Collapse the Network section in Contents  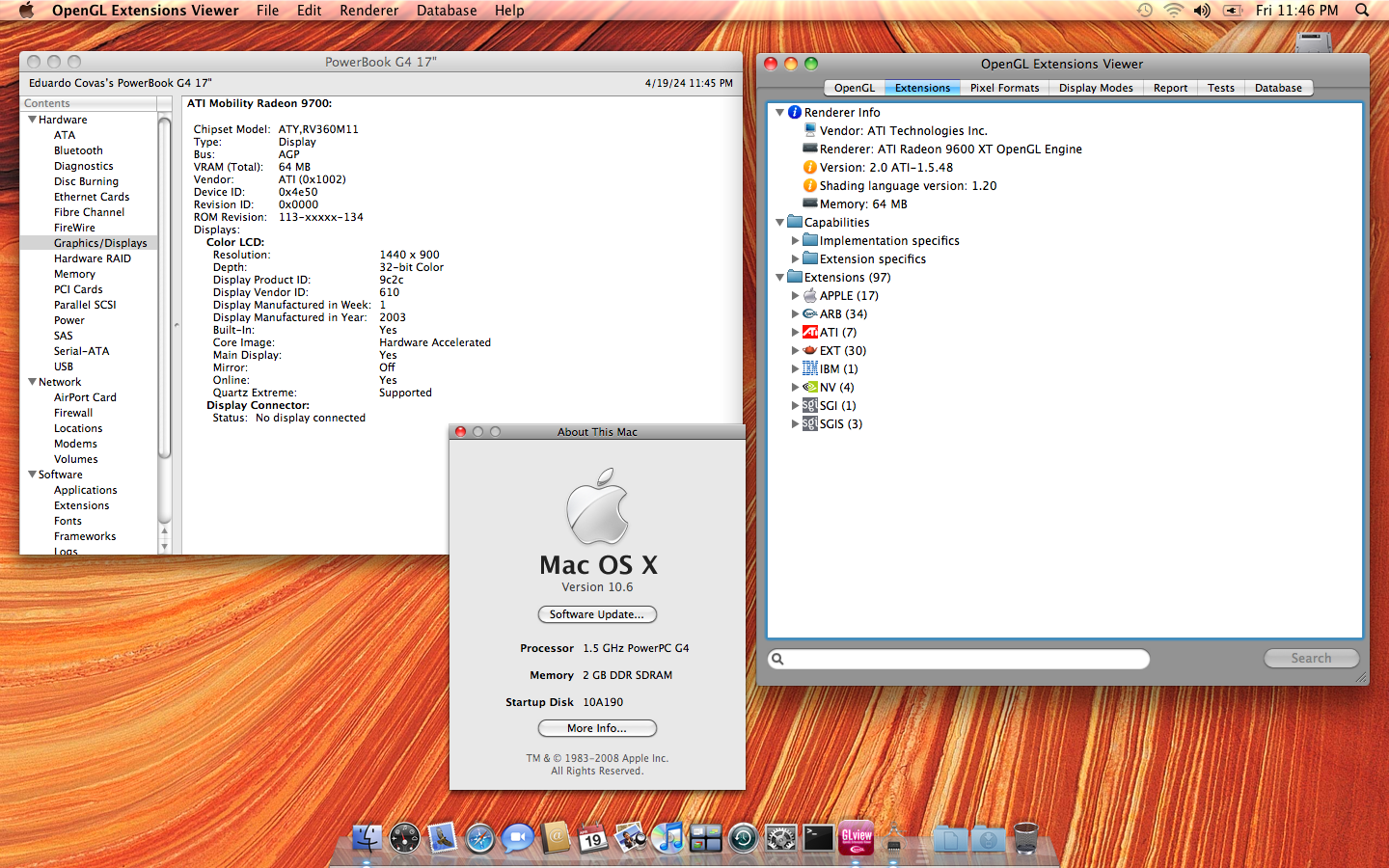click(32, 382)
